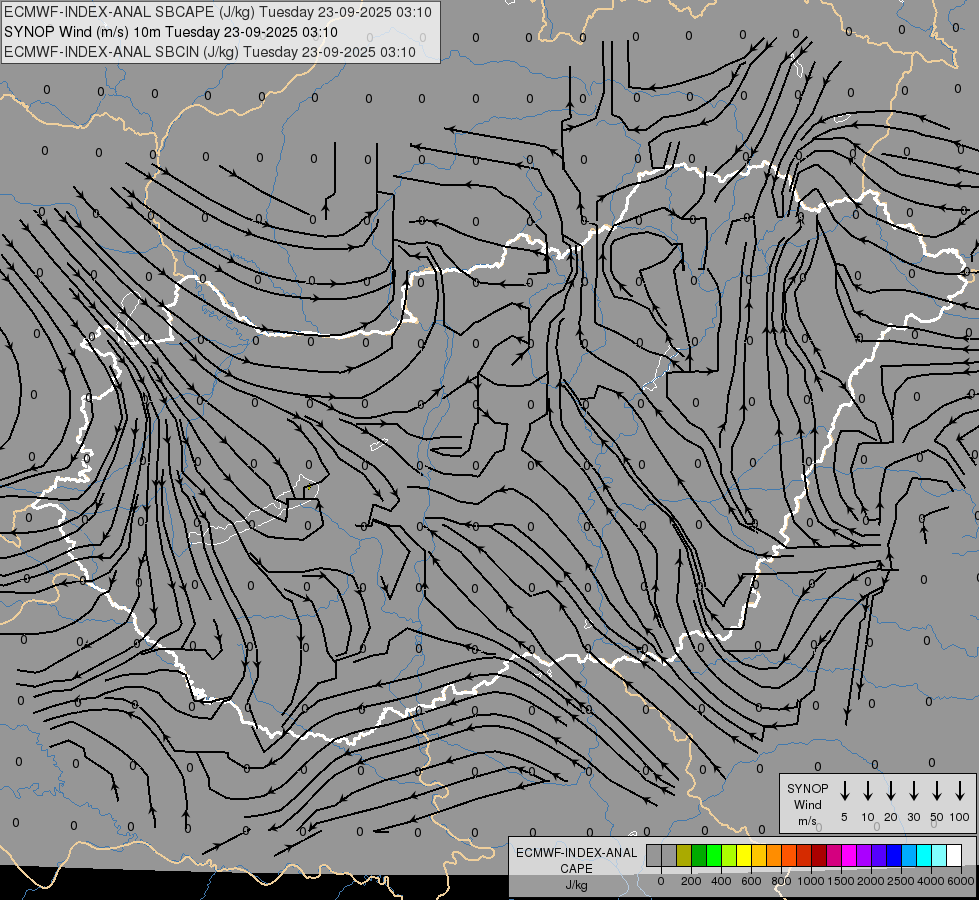Select the bright green CAPE legend swatch
979x900 pixels.
tap(714, 855)
